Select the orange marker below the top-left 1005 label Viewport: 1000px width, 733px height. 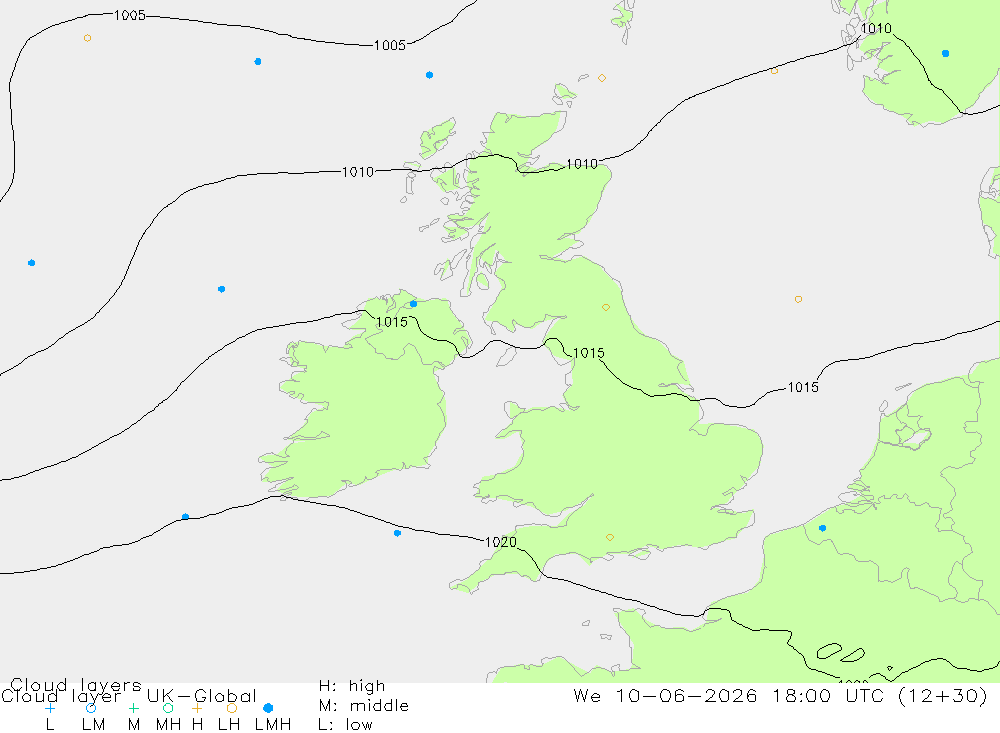[87, 38]
